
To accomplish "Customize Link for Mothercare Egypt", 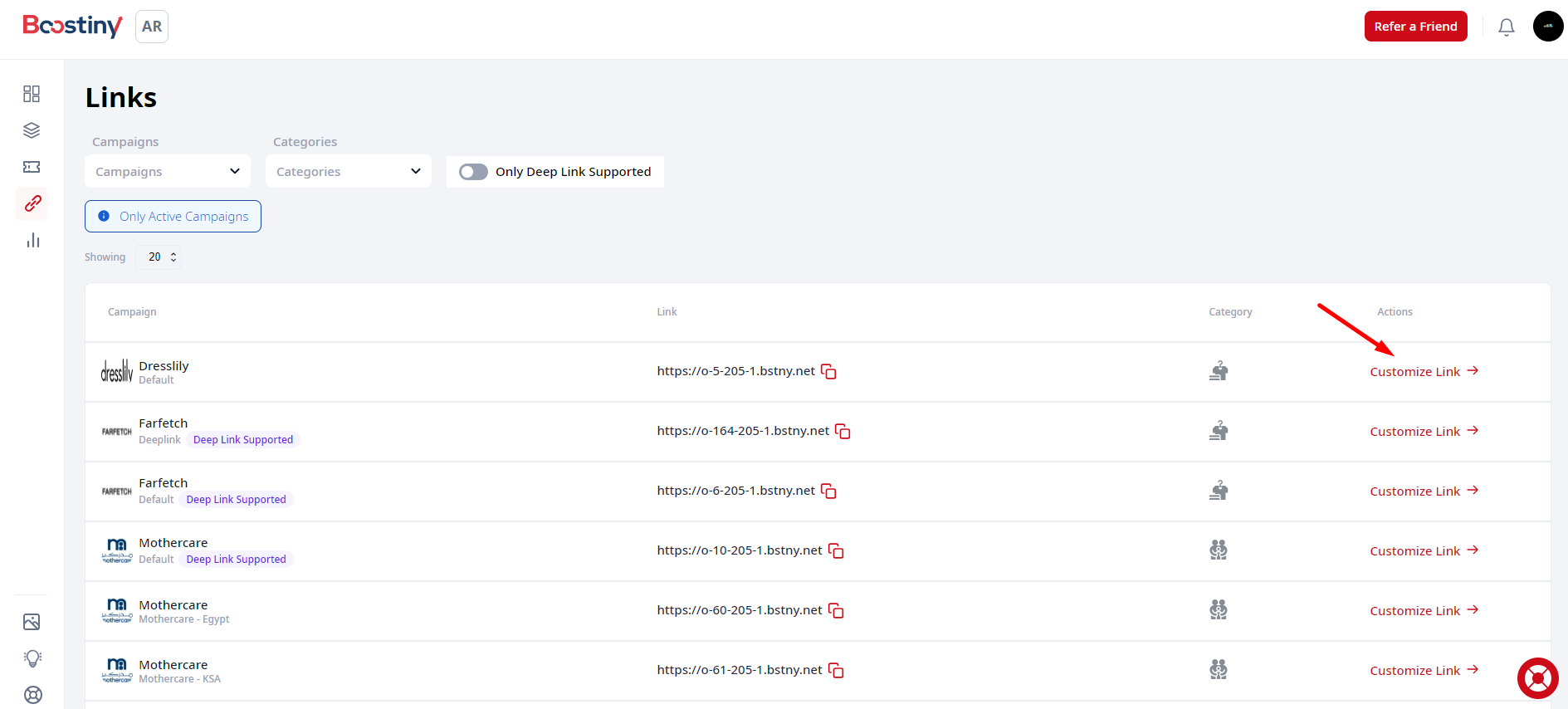I will pyautogui.click(x=1424, y=610).
